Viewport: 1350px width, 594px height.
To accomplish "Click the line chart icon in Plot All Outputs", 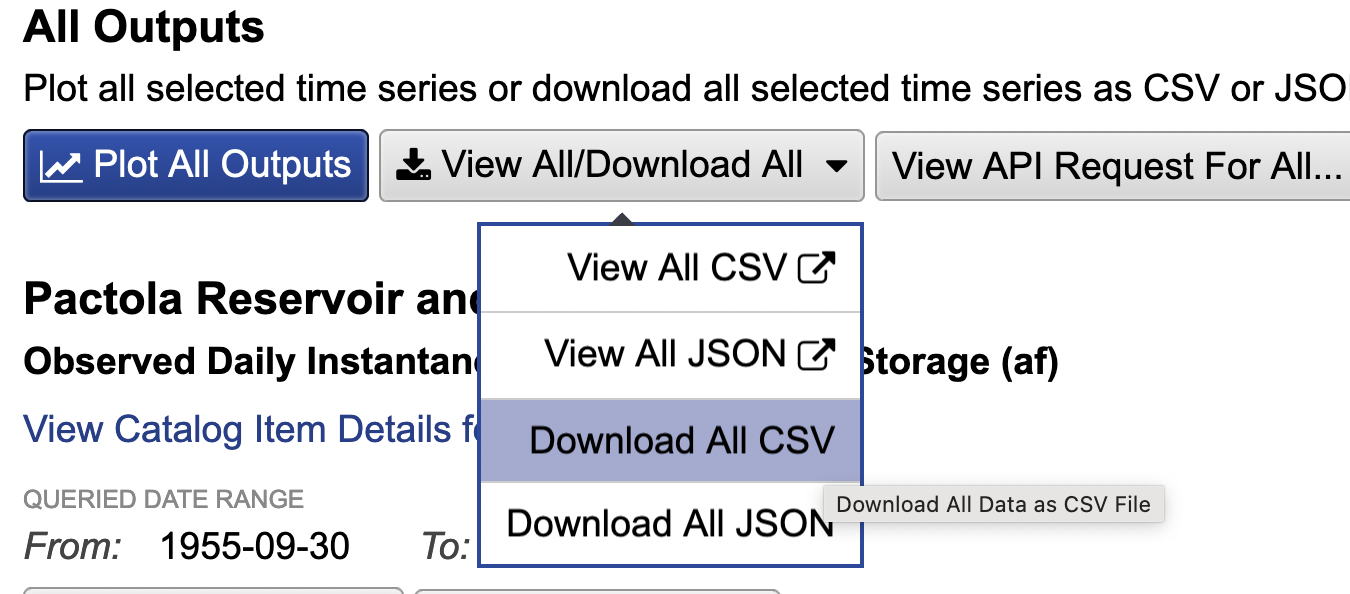I will coord(61,166).
